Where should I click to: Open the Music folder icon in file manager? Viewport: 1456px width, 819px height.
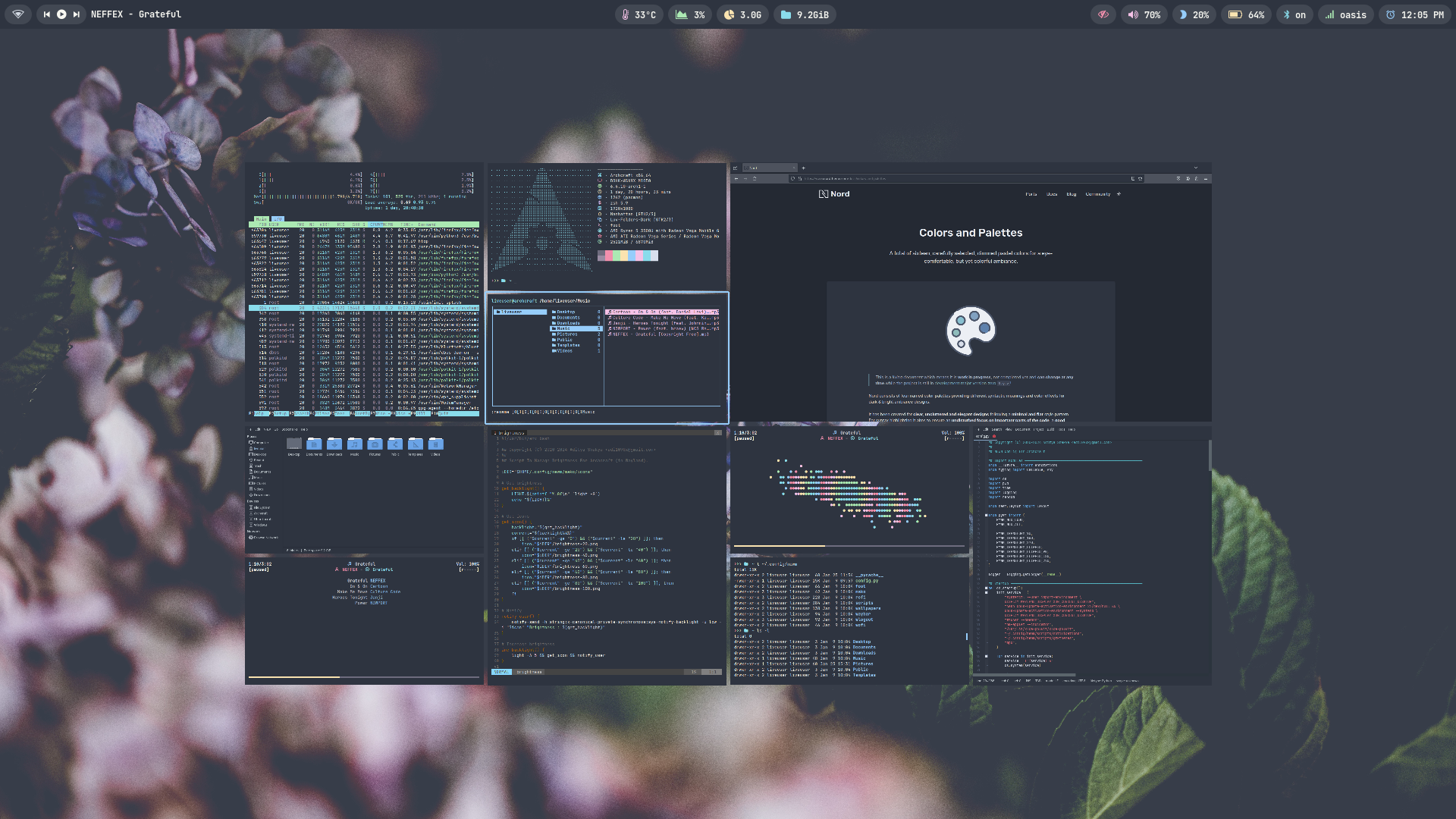coord(355,444)
